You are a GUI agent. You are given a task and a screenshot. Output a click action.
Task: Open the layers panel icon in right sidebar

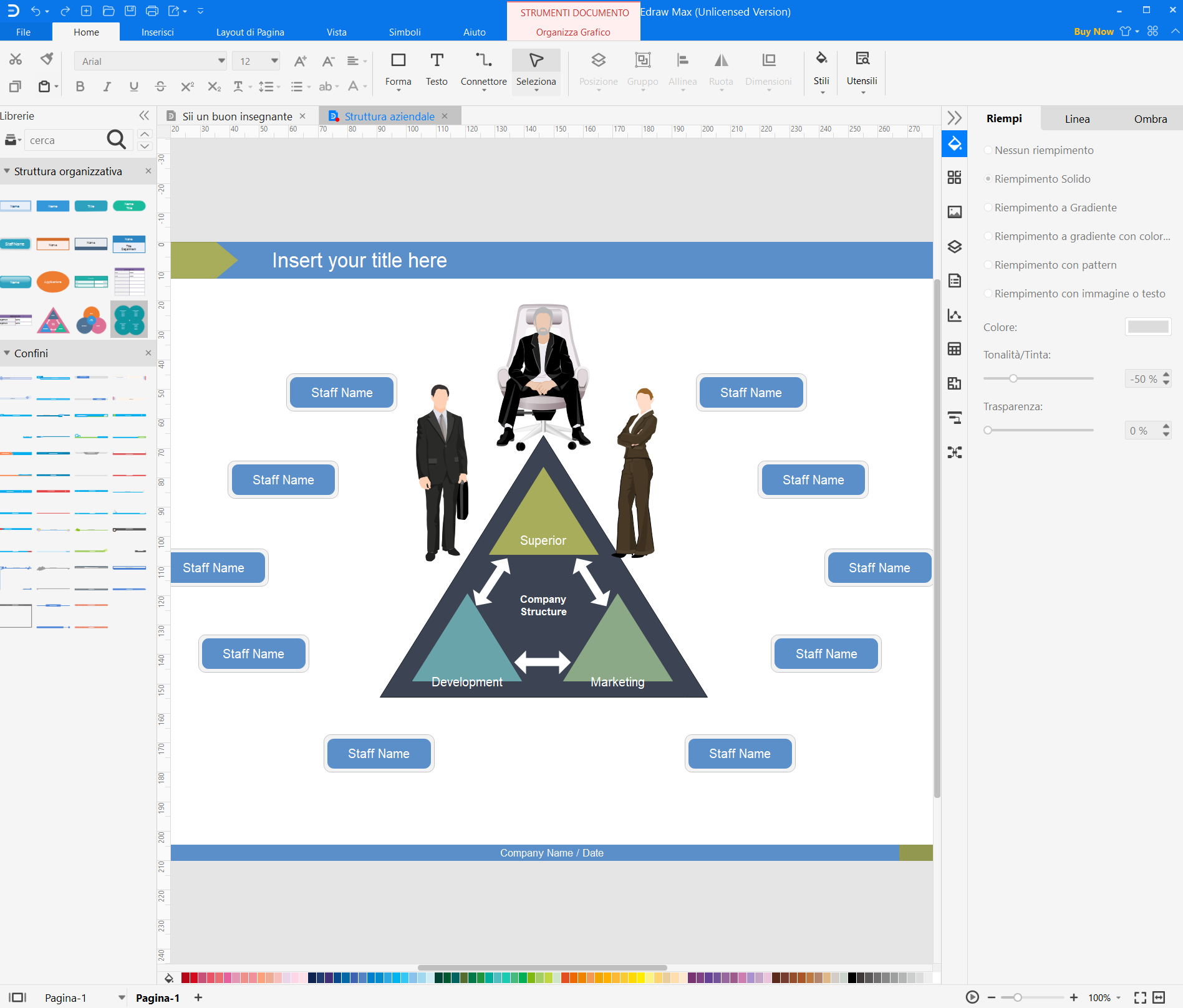click(954, 246)
